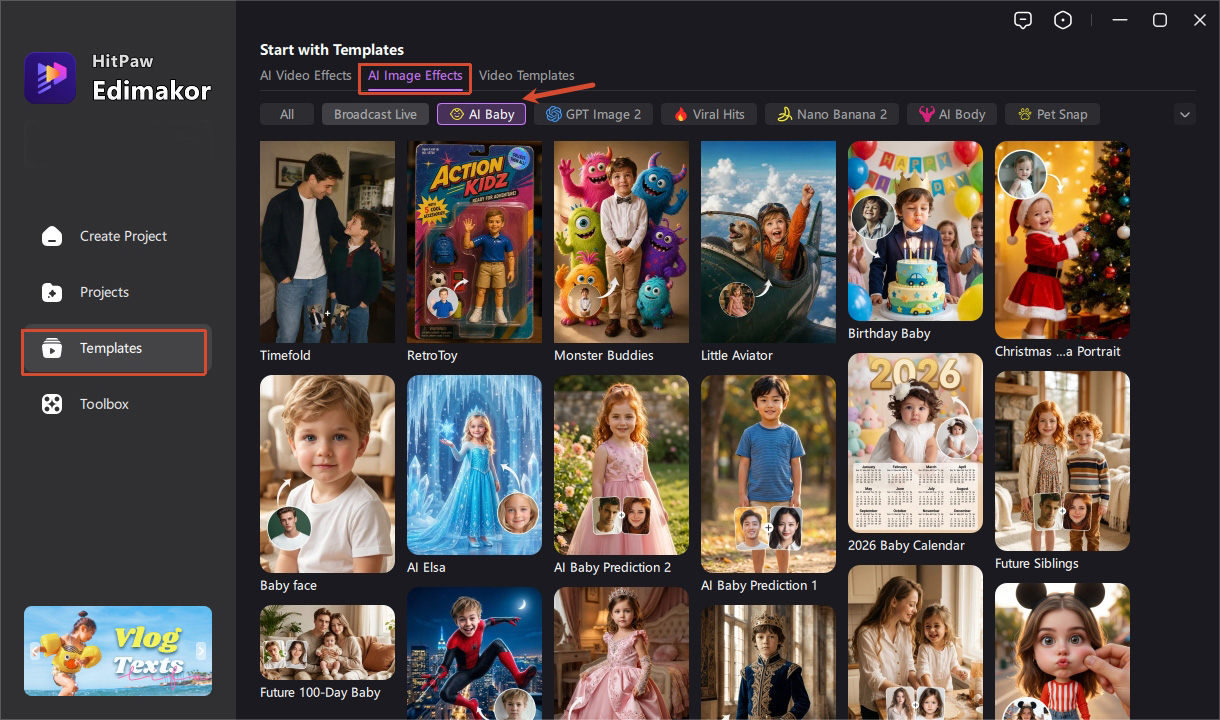Open the Toolbox sidebar icon
The width and height of the screenshot is (1220, 720).
click(x=51, y=405)
